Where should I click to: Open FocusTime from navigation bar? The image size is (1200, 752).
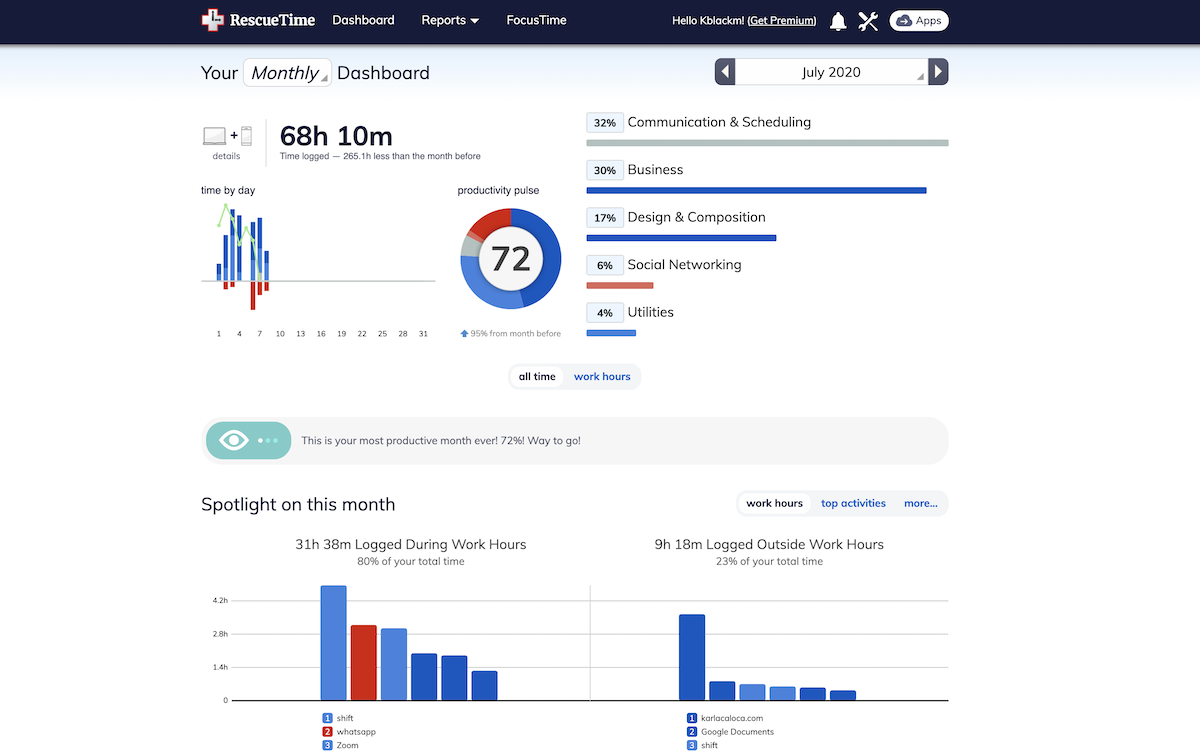[x=536, y=20]
